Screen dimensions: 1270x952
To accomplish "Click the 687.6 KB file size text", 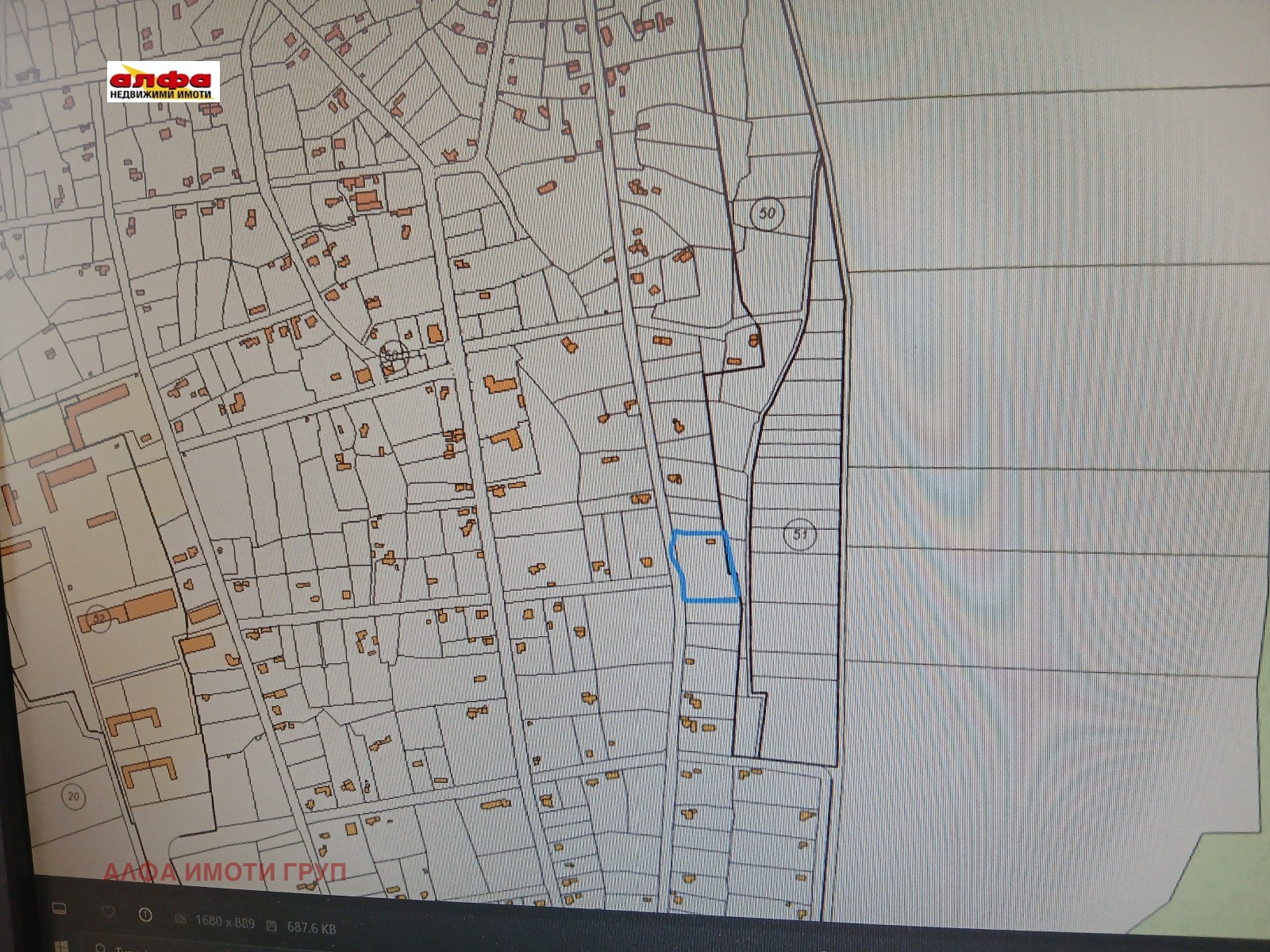I will coord(310,927).
